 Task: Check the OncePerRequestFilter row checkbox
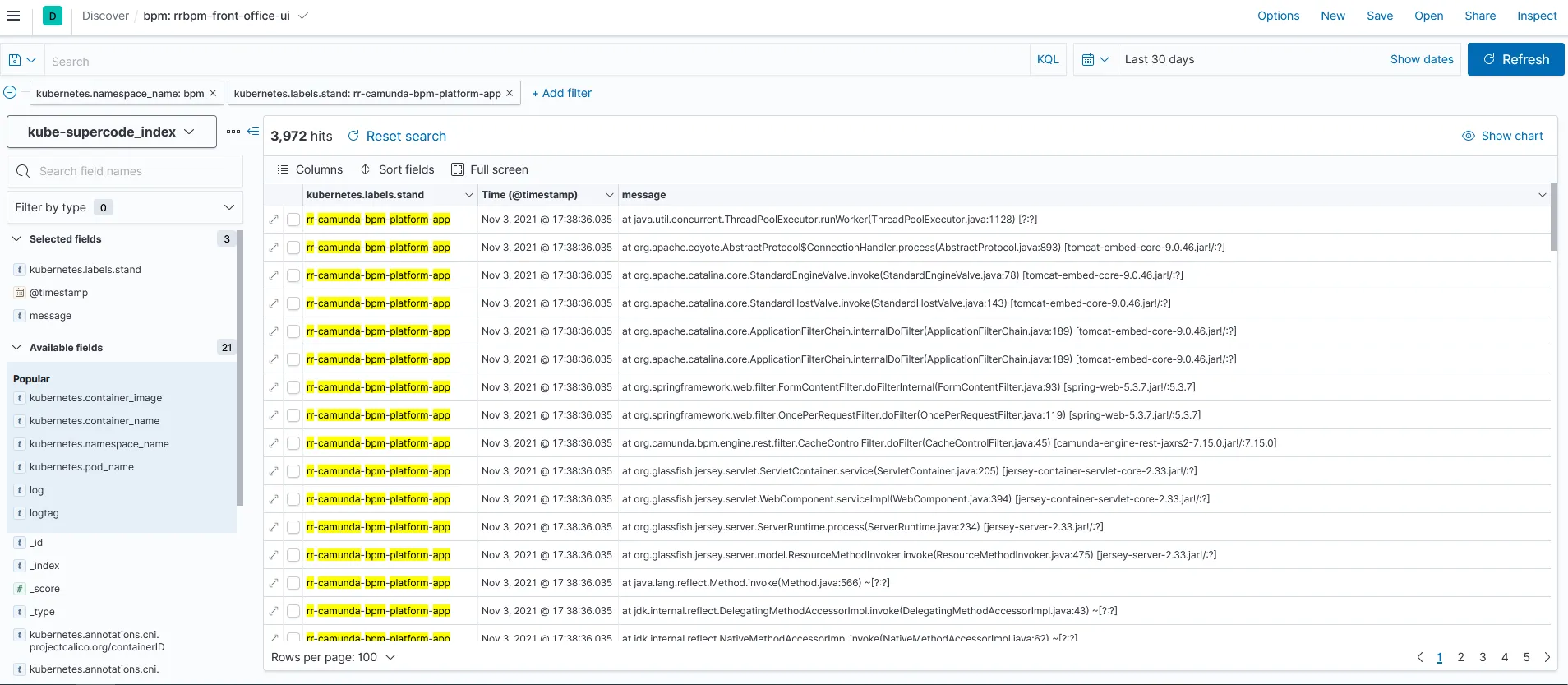coord(293,415)
